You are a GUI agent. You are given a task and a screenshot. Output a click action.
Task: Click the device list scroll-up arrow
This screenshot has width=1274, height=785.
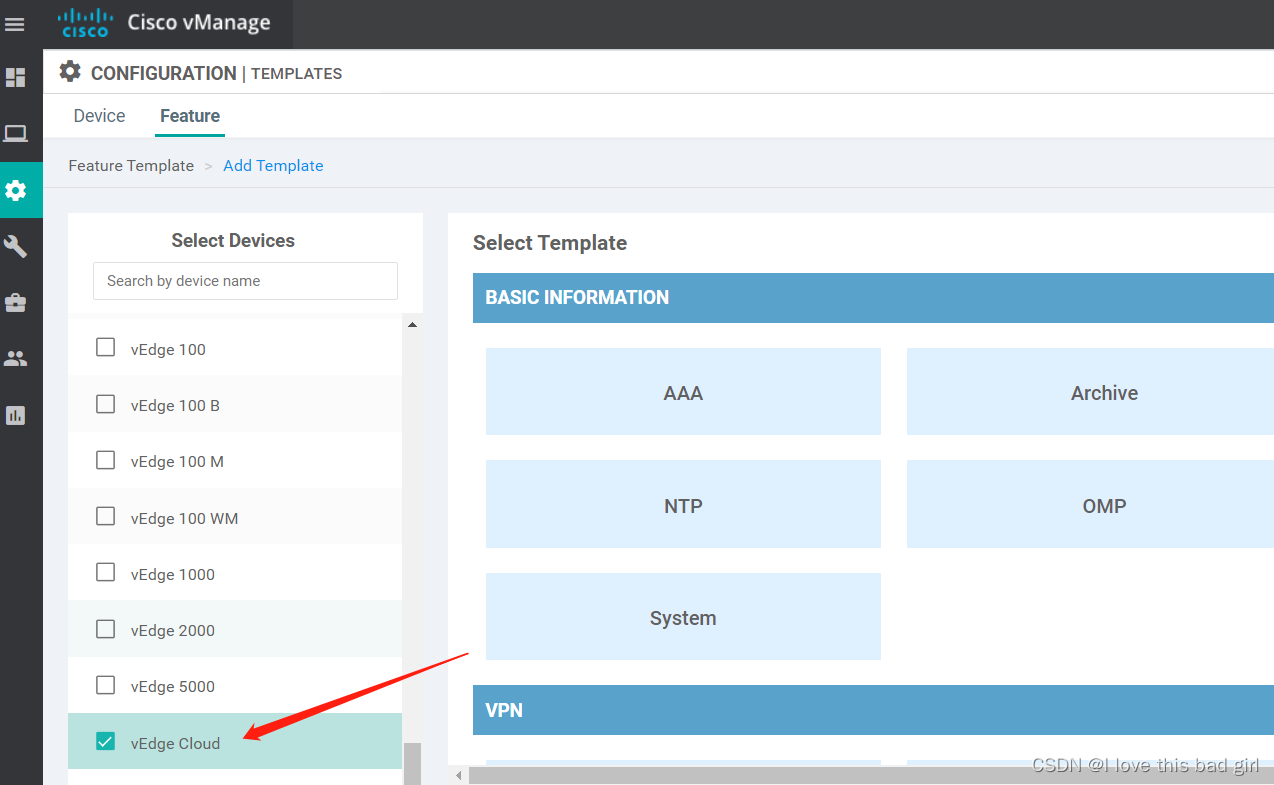pos(412,325)
